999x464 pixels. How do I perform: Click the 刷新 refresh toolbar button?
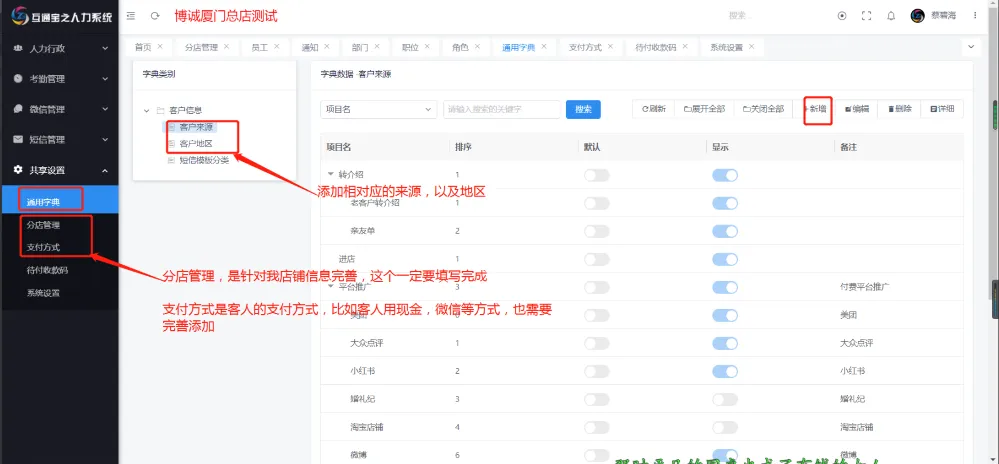pos(654,109)
